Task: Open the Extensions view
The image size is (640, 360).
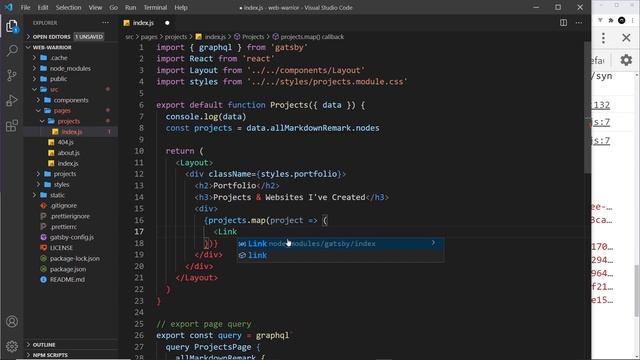Action: point(12,125)
